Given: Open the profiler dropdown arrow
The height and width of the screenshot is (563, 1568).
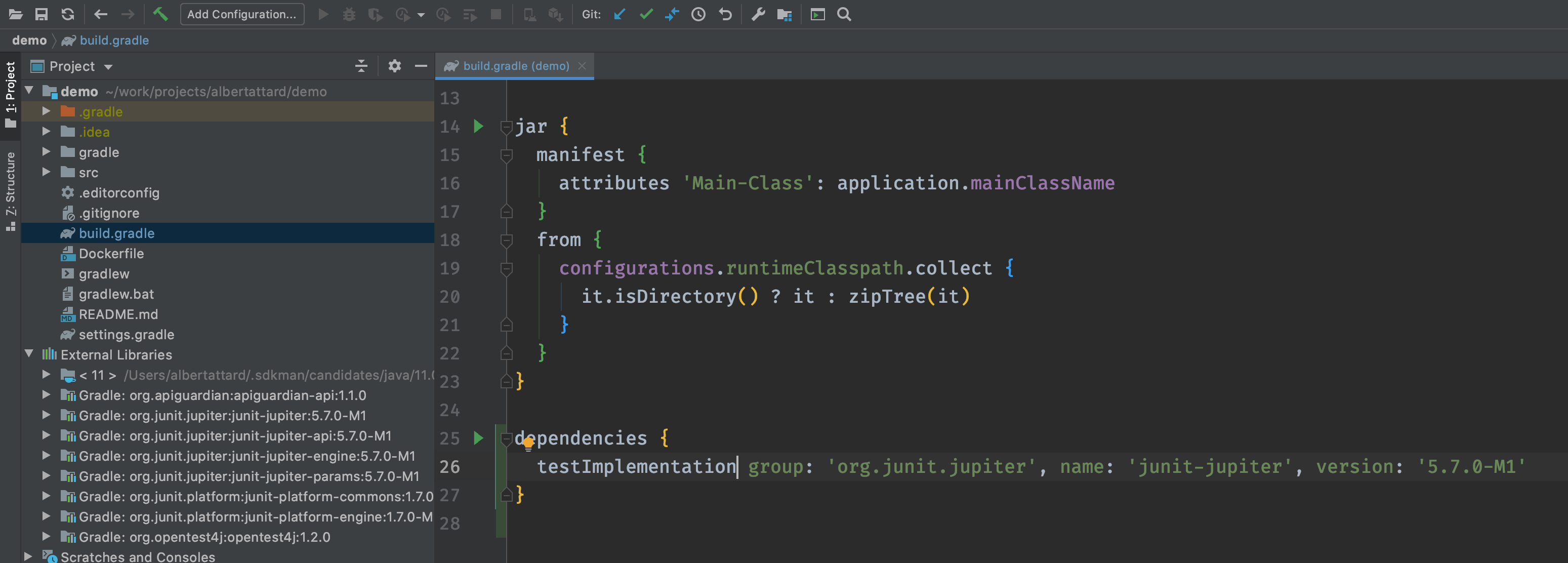Looking at the screenshot, I should coord(421,15).
